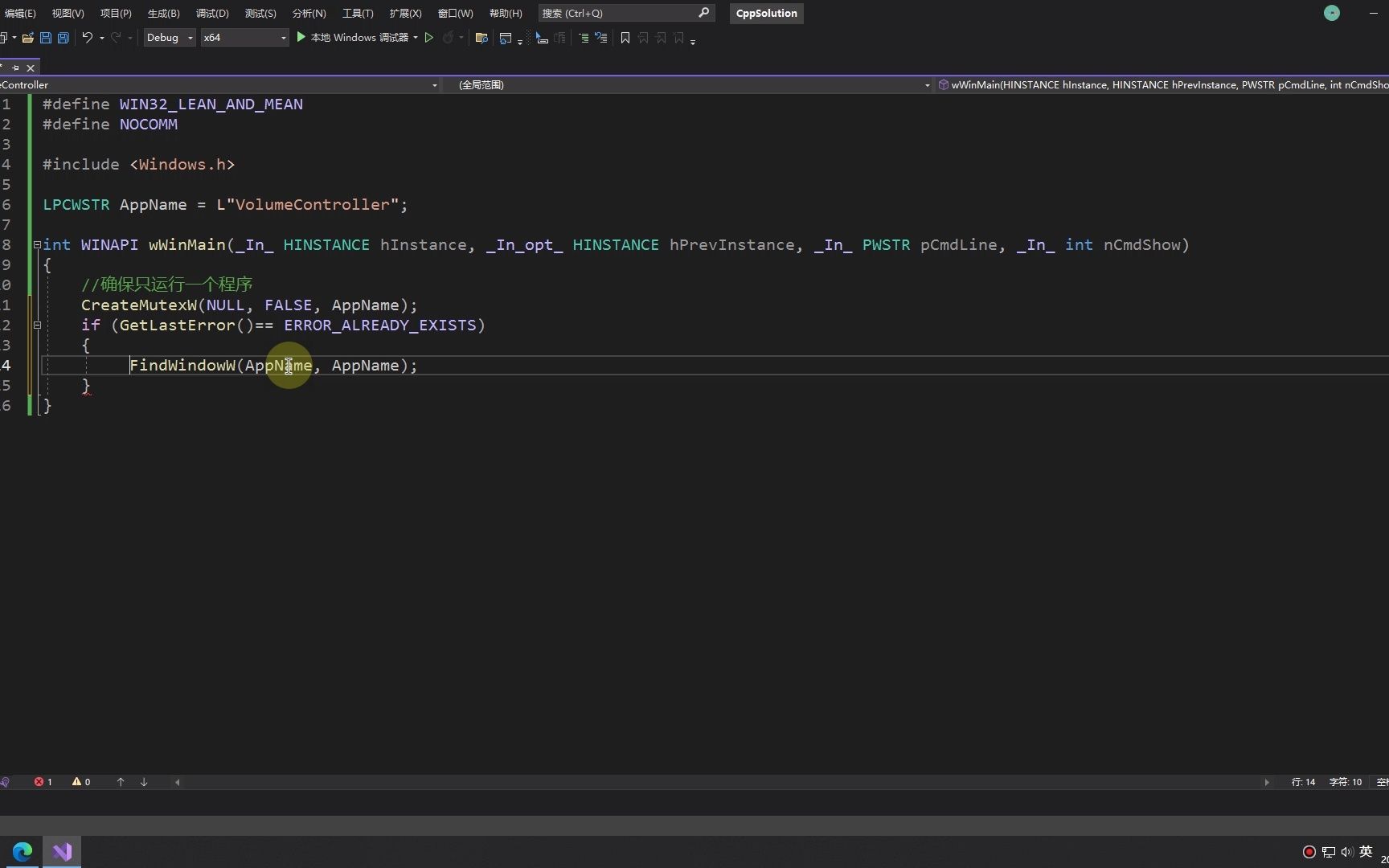Open the 窗口(W) menu
Viewport: 1389px width, 868px height.
455,13
